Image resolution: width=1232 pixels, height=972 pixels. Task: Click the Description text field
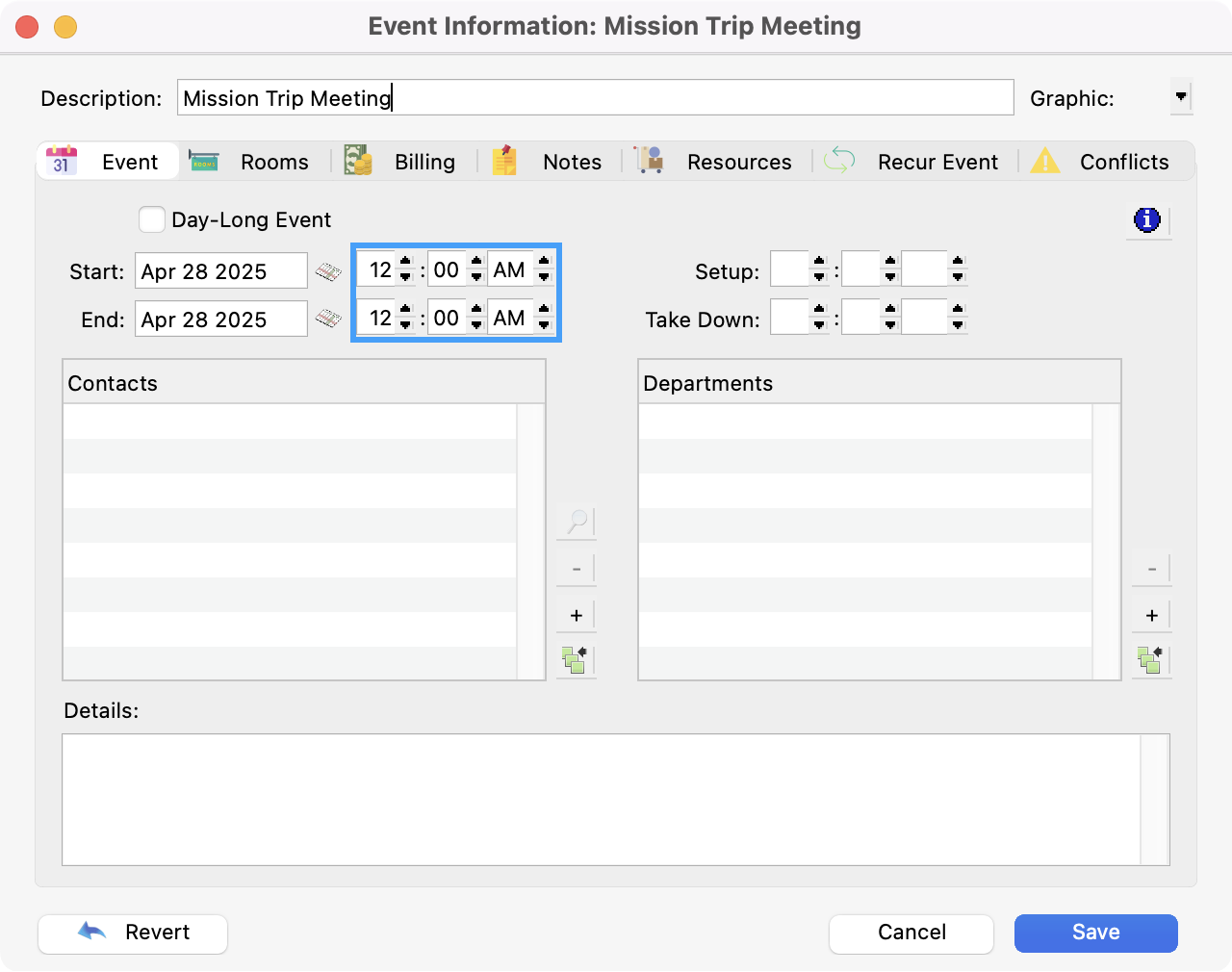pyautogui.click(x=595, y=98)
